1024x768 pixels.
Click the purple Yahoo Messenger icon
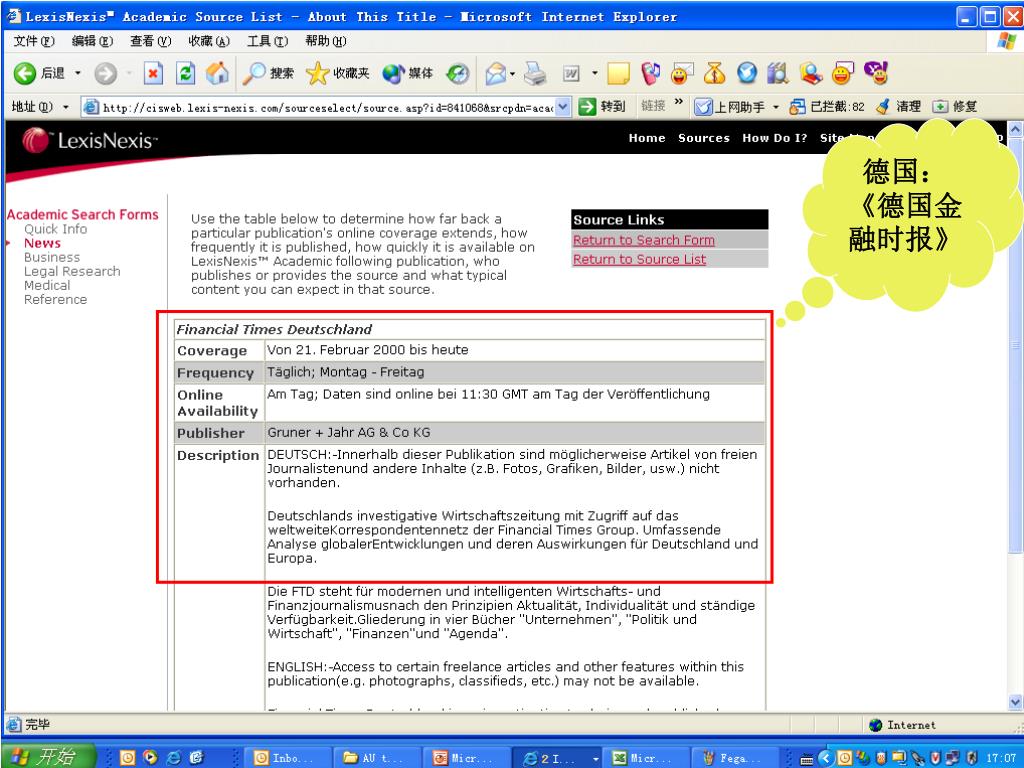click(x=876, y=73)
